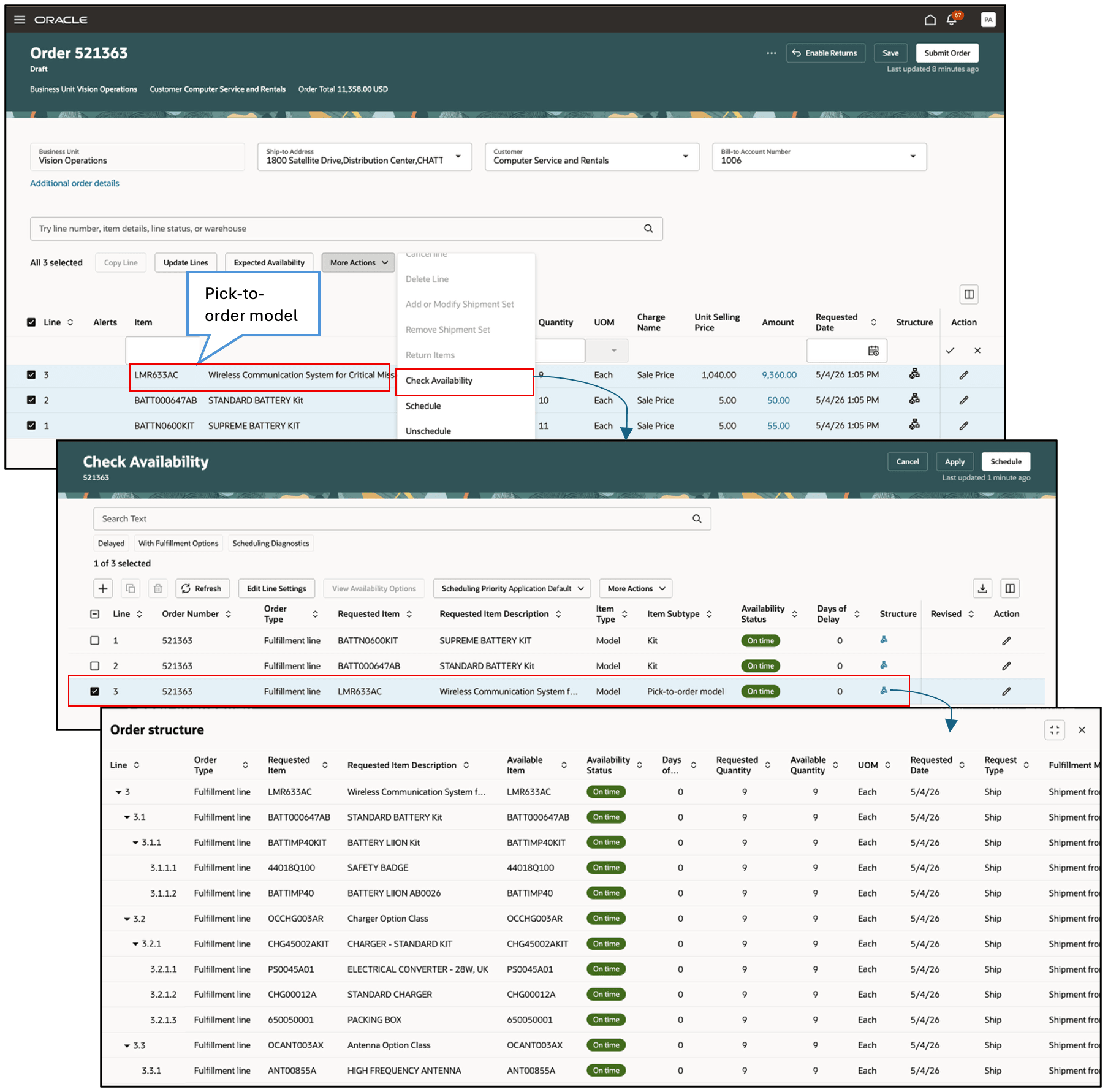1108x1092 pixels.
Task: Apply the filter row checkmark icon
Action: [x=950, y=351]
